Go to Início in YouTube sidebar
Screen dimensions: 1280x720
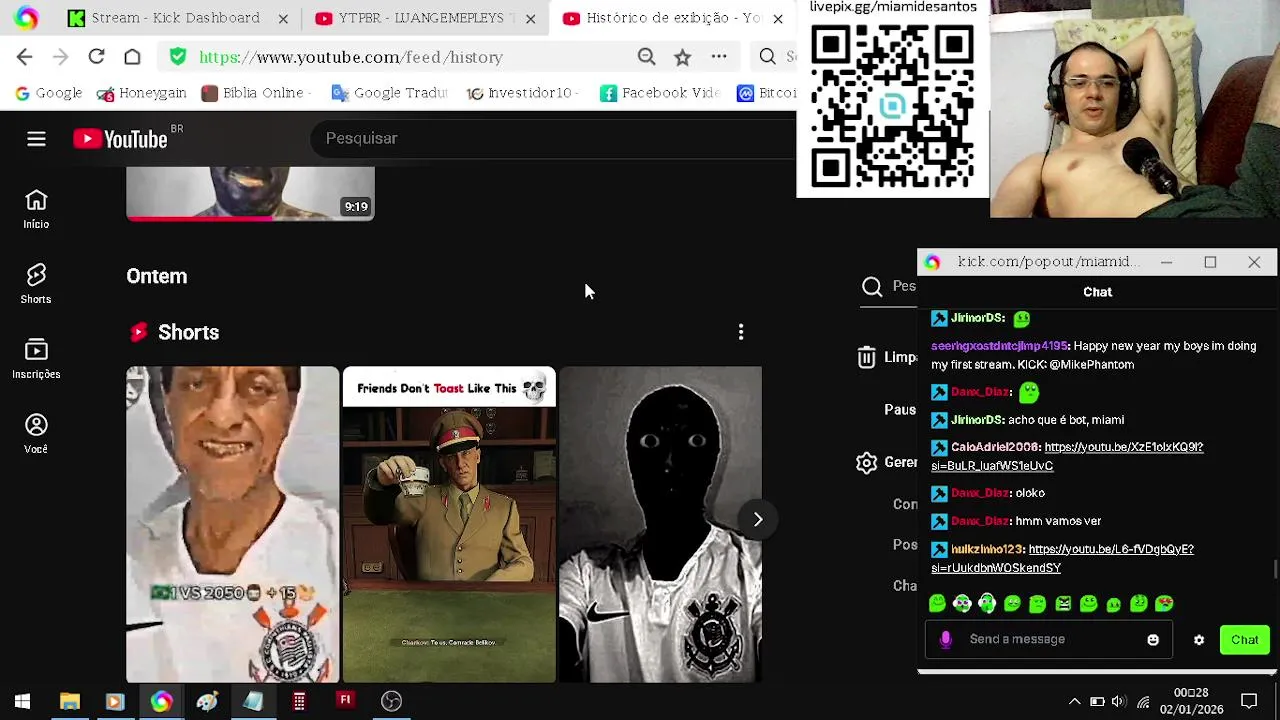point(36,209)
